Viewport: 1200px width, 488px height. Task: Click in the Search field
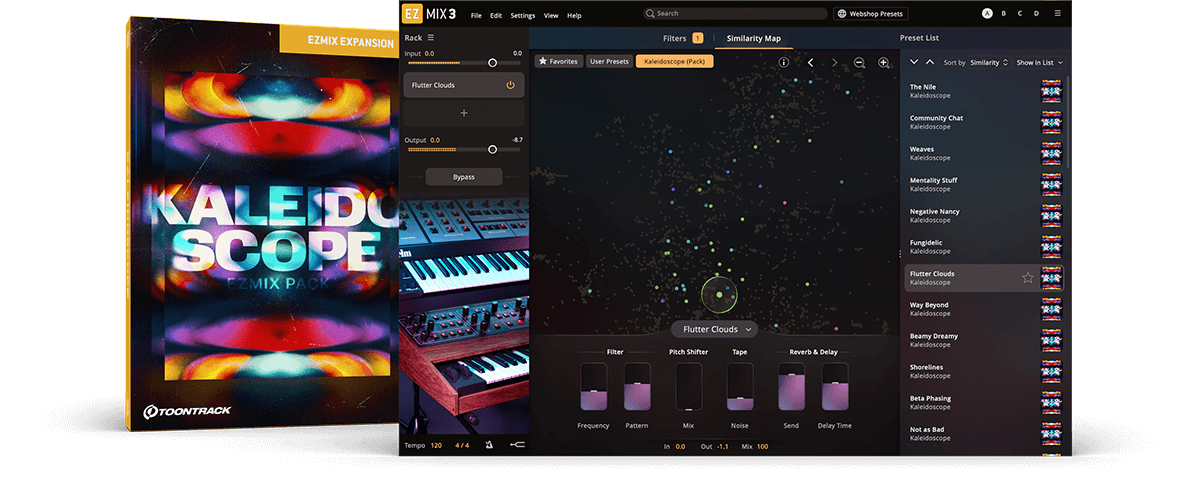pos(734,14)
